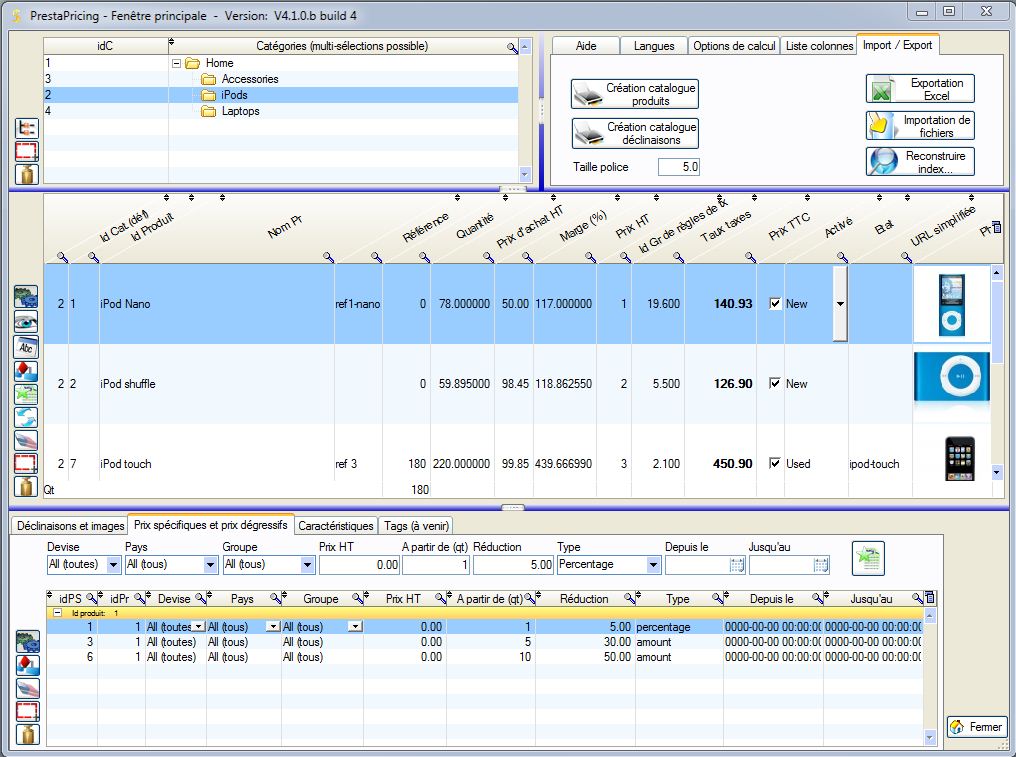Click the down arrow of the specific prices grid scrollbar
The image size is (1016, 757).
[930, 738]
